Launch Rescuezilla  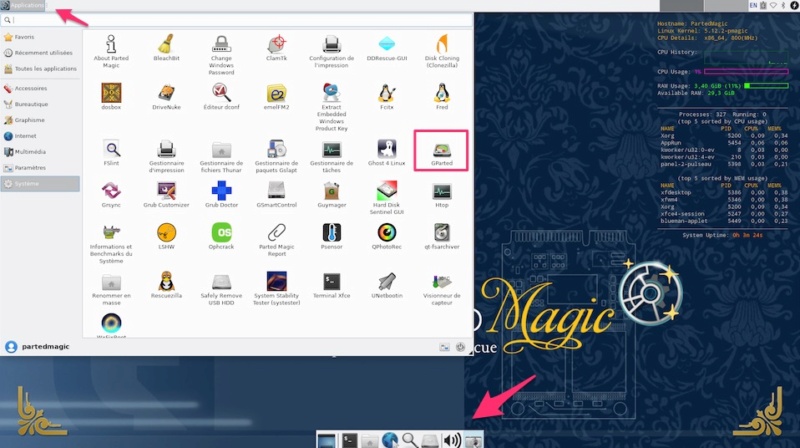(166, 285)
